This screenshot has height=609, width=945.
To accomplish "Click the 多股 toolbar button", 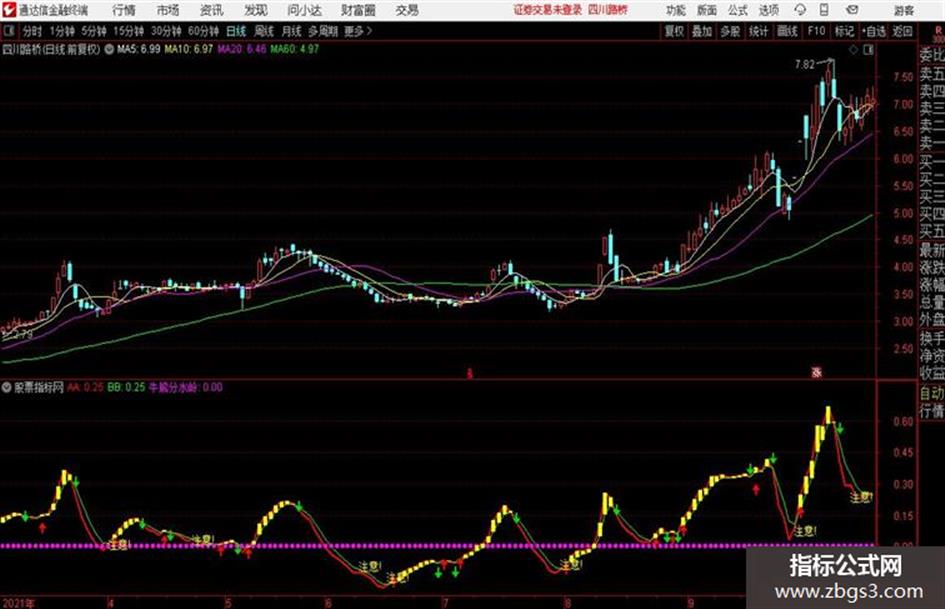I will [730, 31].
